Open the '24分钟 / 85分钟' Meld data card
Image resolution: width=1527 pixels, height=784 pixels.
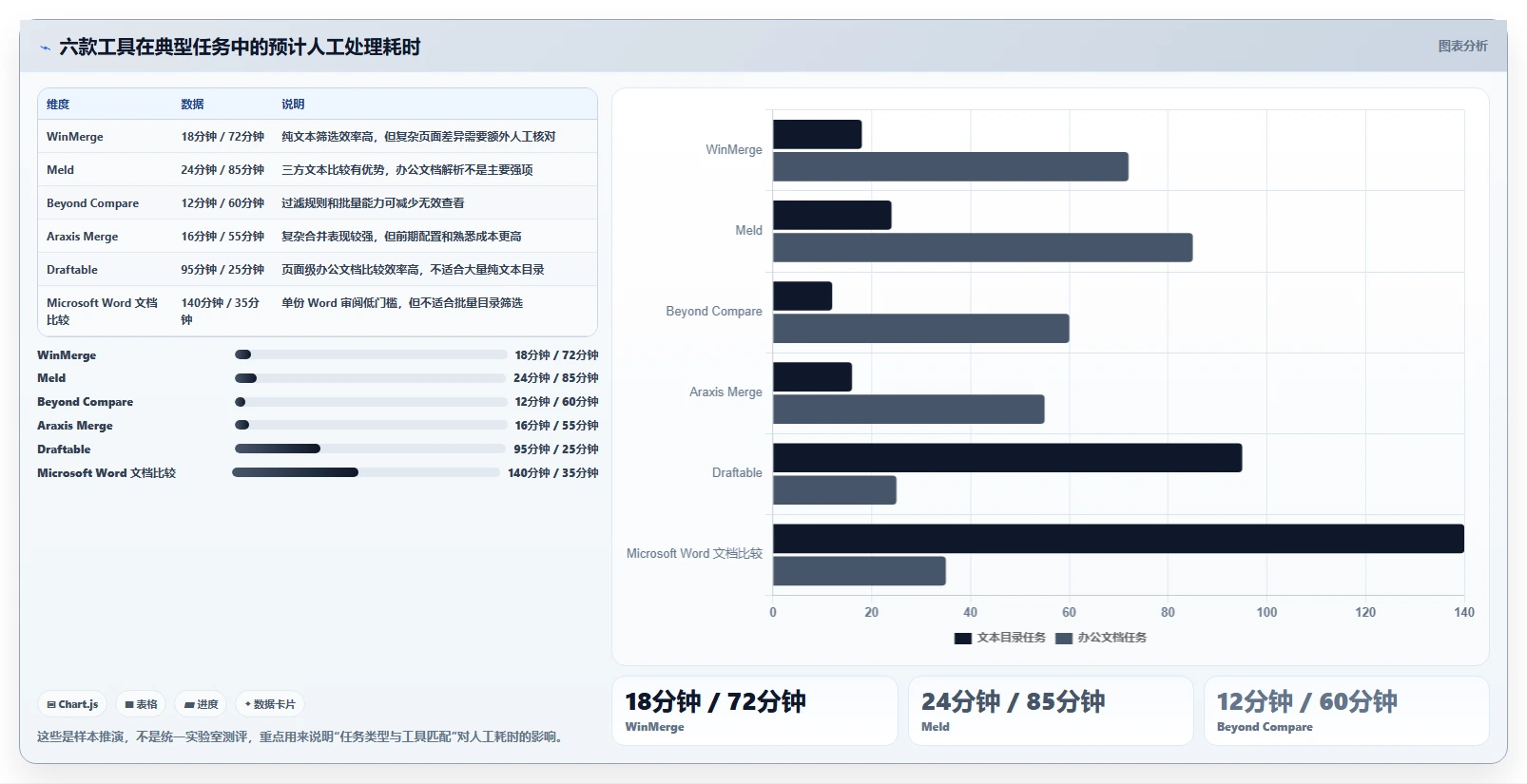pos(1051,711)
